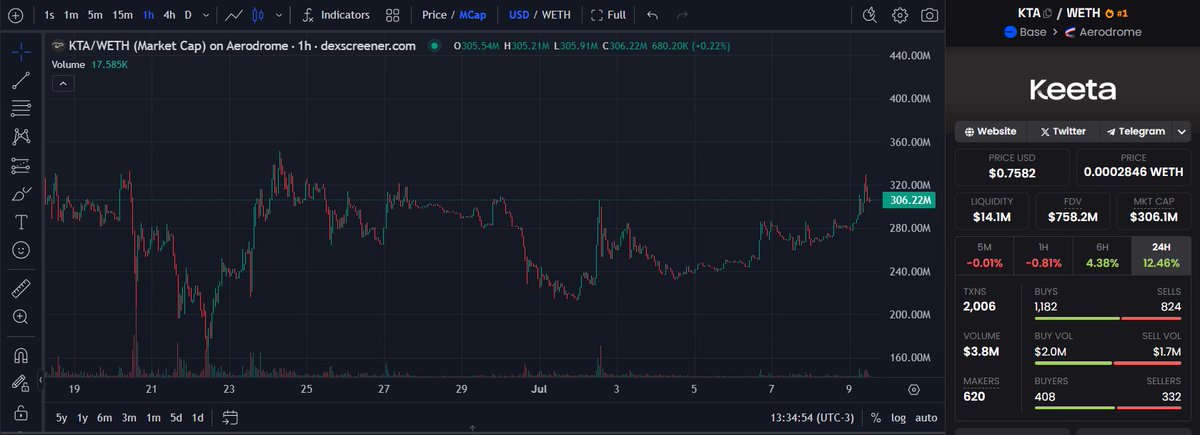Toggle lock all drawings padlock
This screenshot has height=435, width=1200.
(21, 412)
